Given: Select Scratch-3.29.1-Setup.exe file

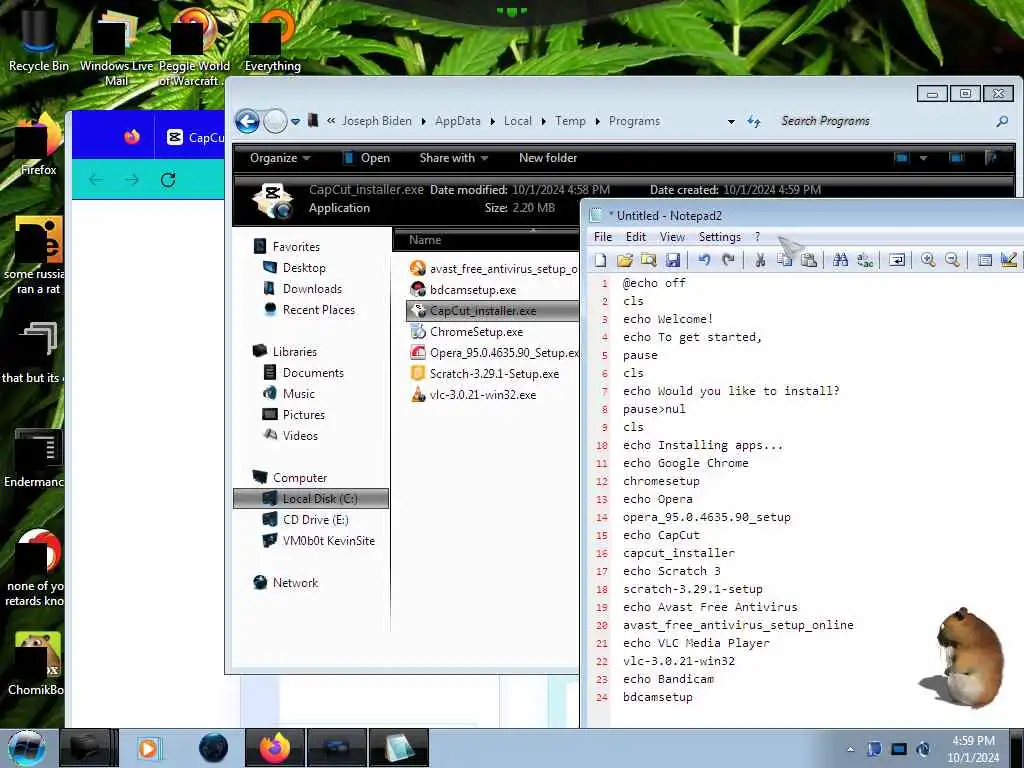Looking at the screenshot, I should coord(494,374).
